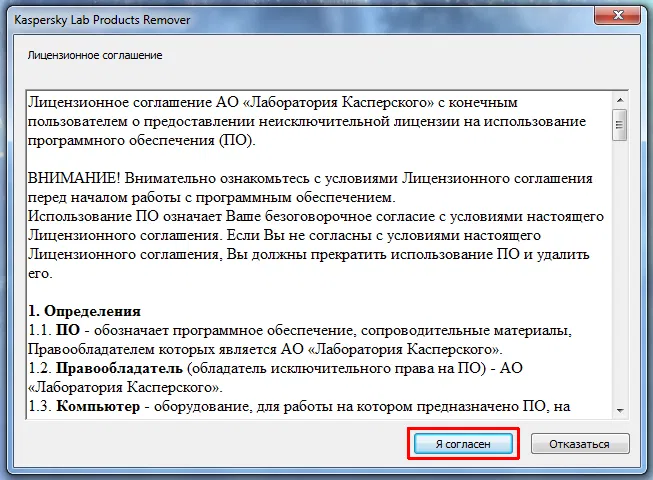Click the scrollbar down arrow in license text

click(620, 410)
